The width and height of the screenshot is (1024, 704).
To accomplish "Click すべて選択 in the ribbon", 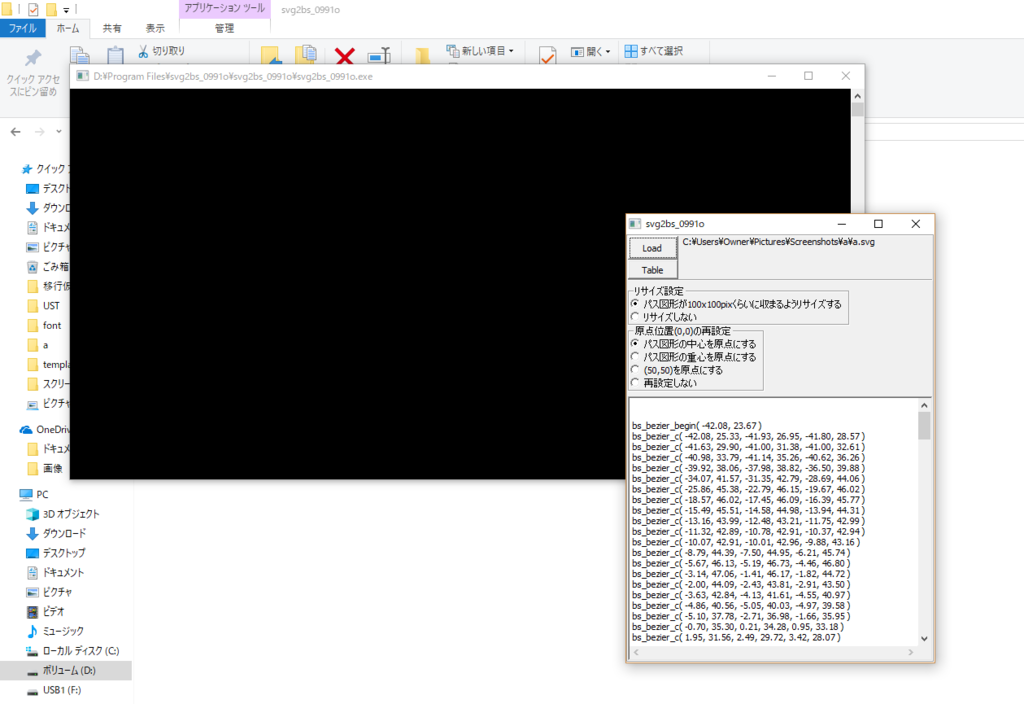I will 654,50.
